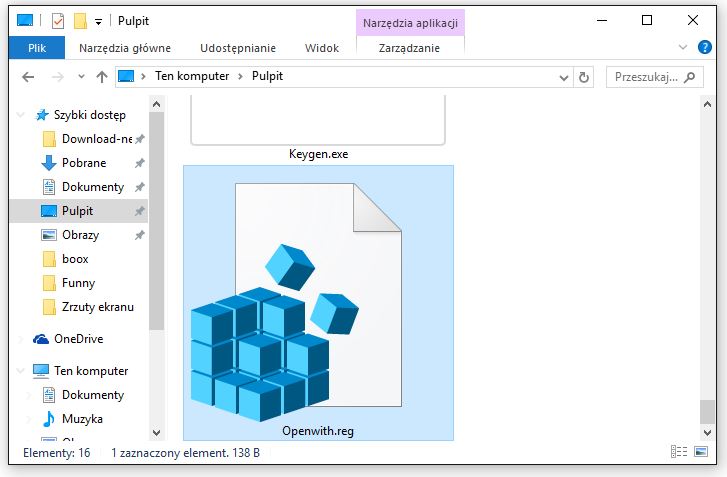Open Muzyka in the navigation pane
Viewport: 727px width, 477px height.
pos(82,419)
